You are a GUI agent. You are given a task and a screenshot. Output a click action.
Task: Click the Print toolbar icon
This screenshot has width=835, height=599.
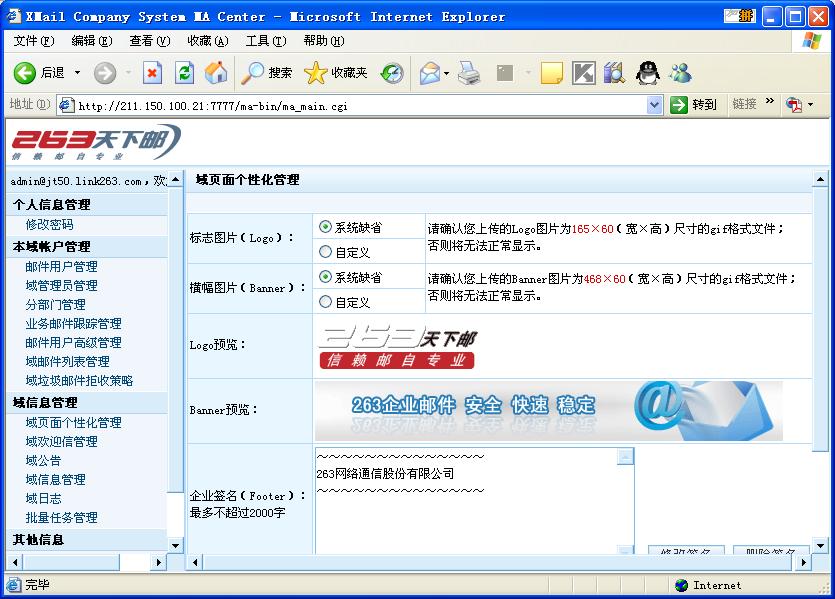tap(469, 73)
